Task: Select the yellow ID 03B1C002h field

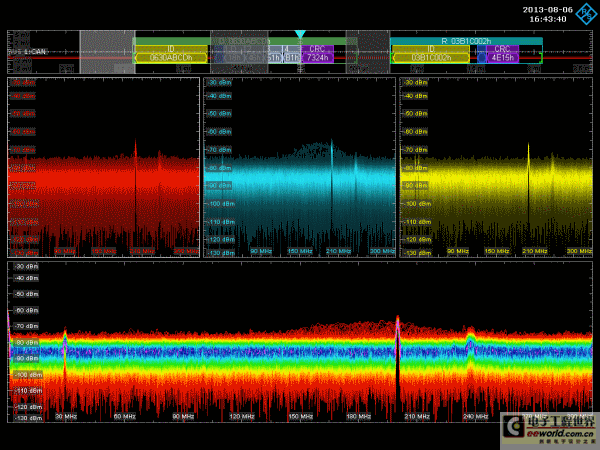Action: point(430,54)
